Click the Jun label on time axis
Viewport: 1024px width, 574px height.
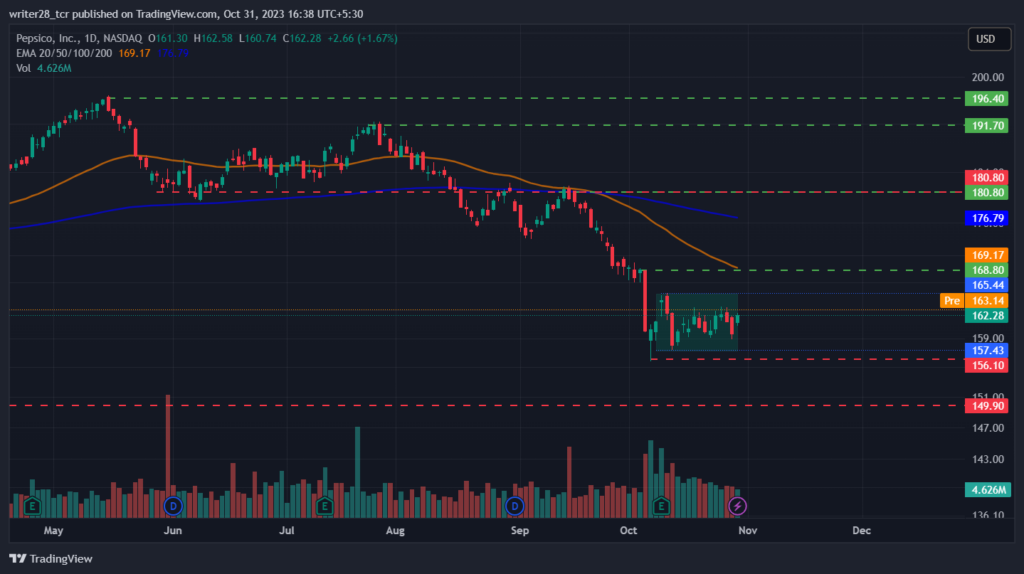172,531
